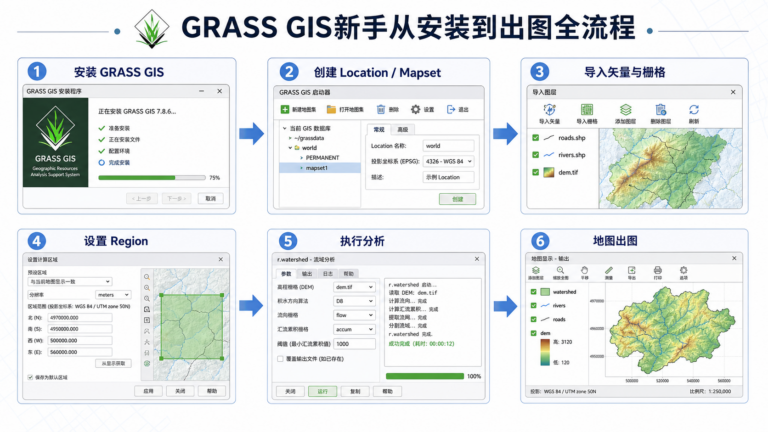Uncheck the rivers.shp layer checkbox
The image size is (768, 432).
pos(535,155)
